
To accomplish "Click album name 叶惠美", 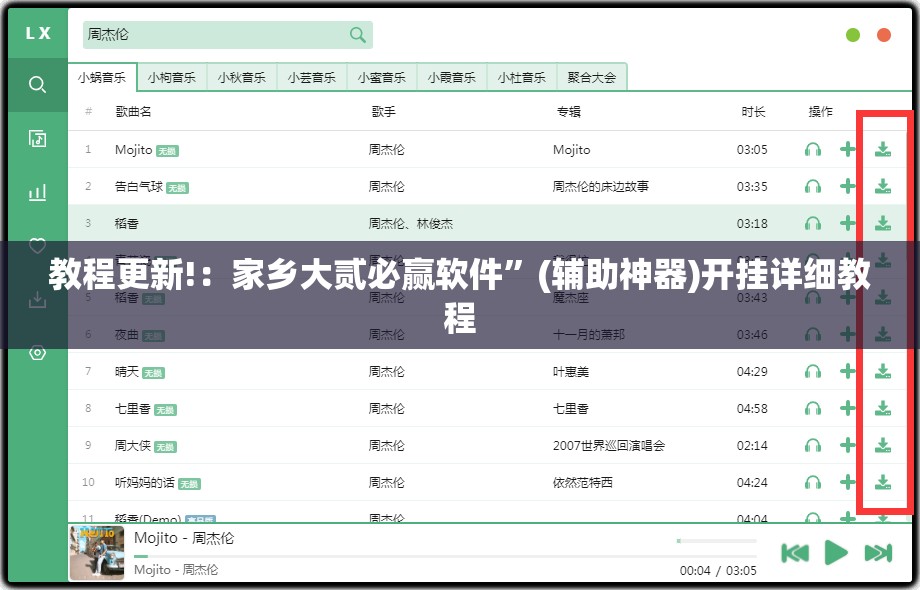I will click(571, 371).
